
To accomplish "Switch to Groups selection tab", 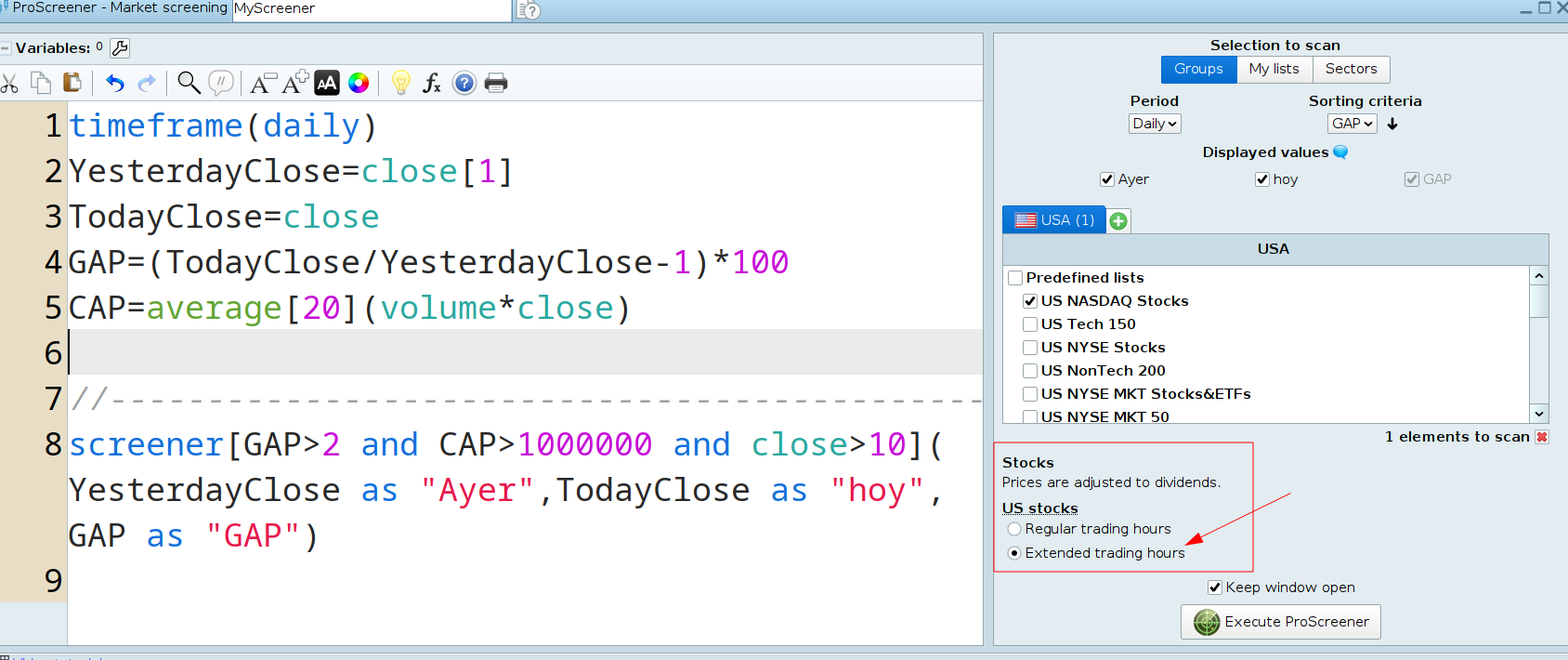I will point(1198,69).
